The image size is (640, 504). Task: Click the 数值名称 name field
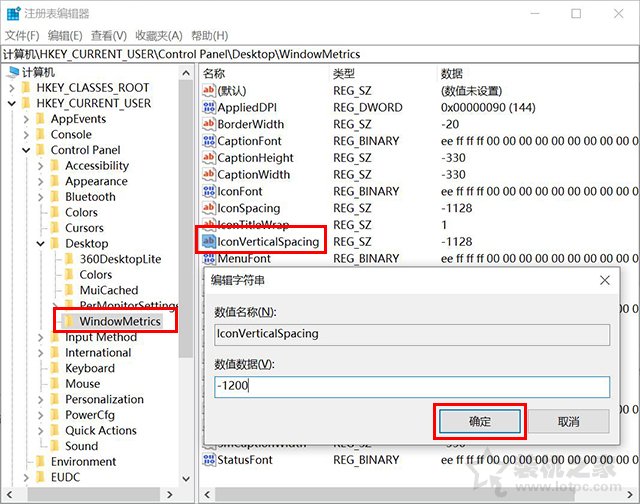coord(412,335)
